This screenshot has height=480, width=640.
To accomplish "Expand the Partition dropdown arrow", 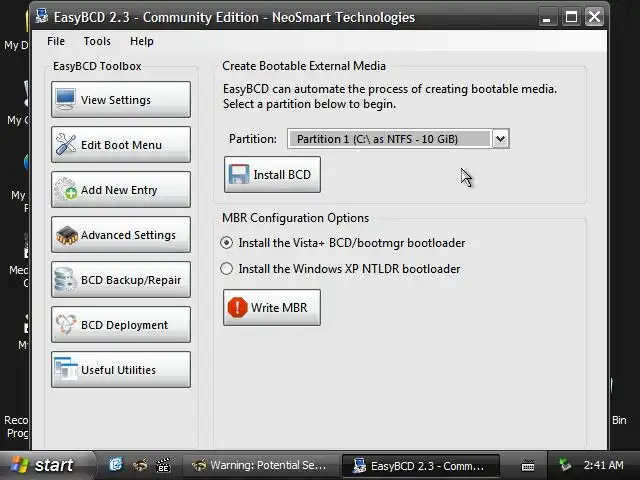I will [500, 139].
